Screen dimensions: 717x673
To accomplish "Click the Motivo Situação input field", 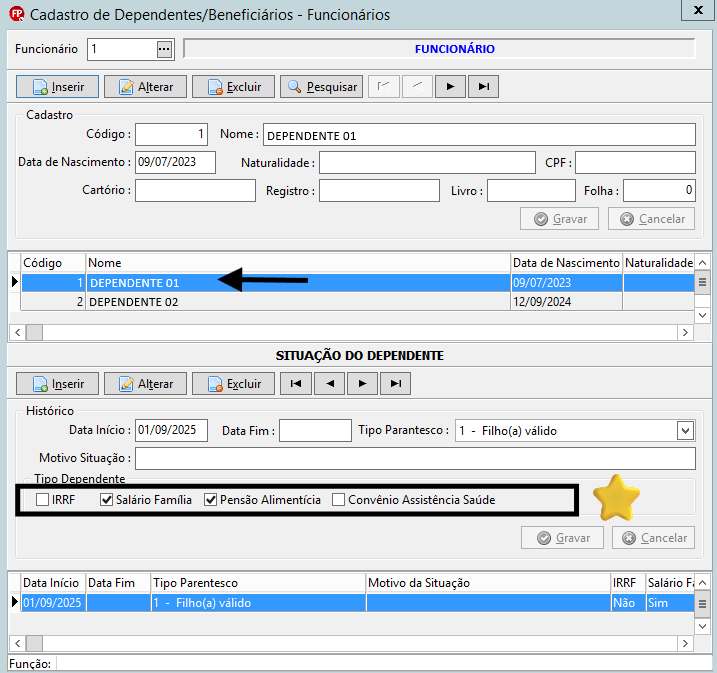I will coord(415,459).
